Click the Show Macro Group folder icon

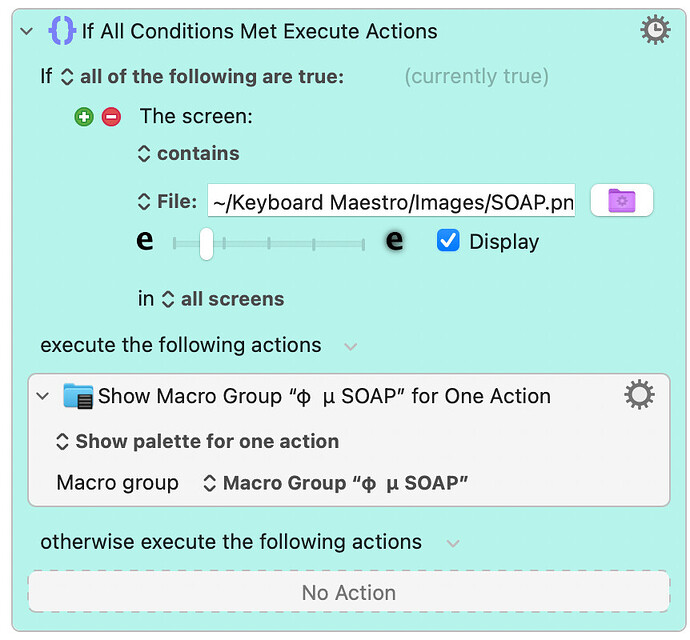tap(78, 396)
